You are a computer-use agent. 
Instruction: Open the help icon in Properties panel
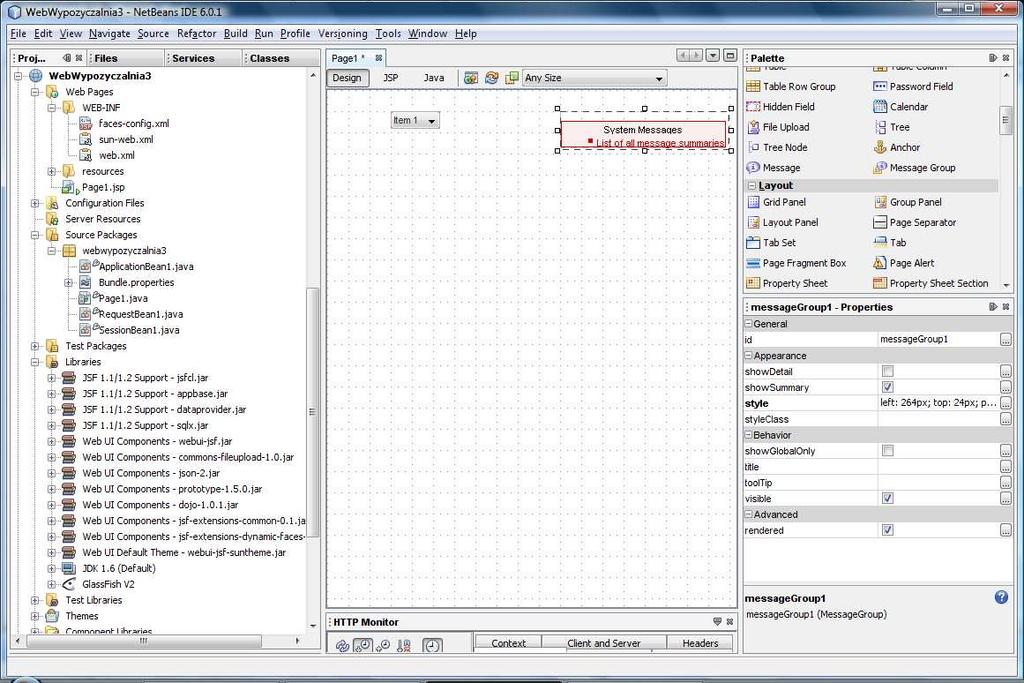1001,597
